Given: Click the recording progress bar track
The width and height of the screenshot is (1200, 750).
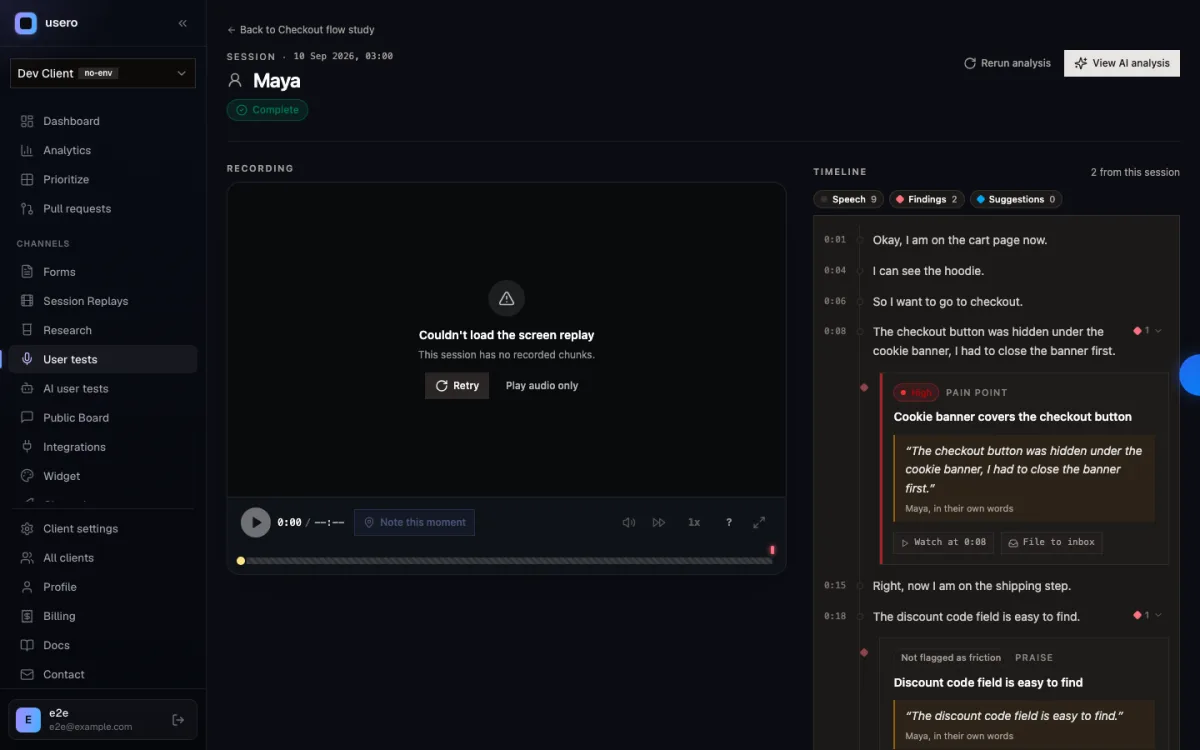Looking at the screenshot, I should tap(506, 561).
